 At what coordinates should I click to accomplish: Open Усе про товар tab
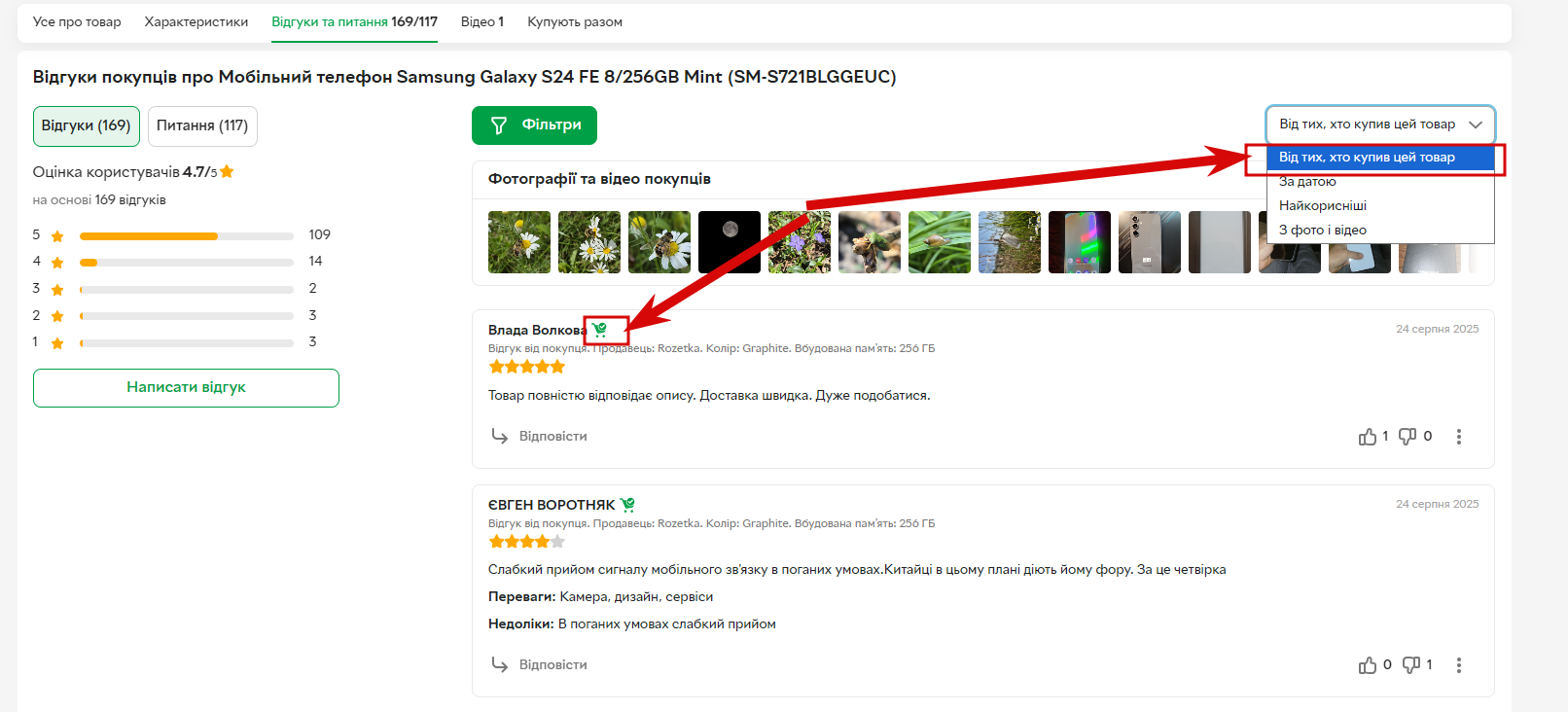77,21
